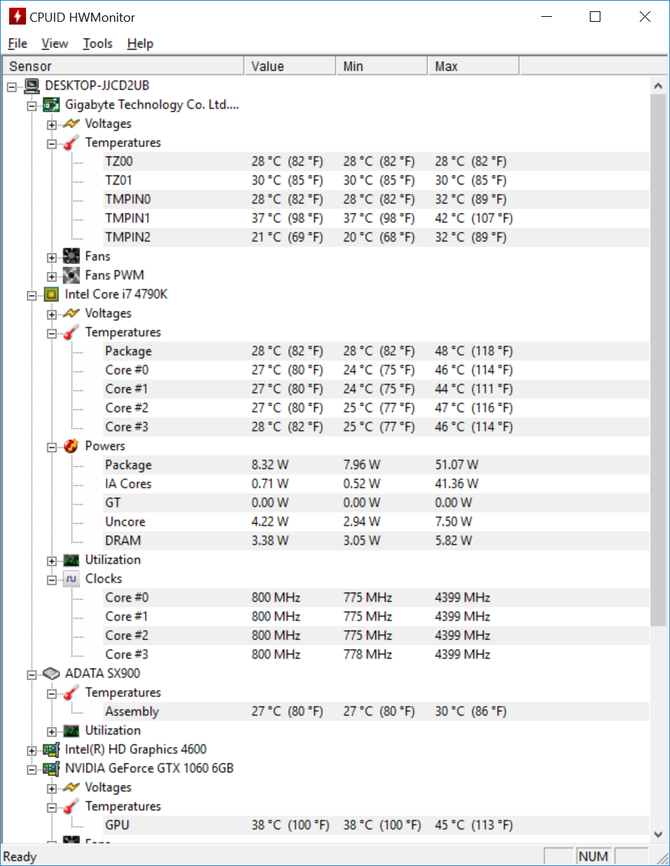670x866 pixels.
Task: Click the thermometer icon under Intel Core i7
Action: point(71,332)
